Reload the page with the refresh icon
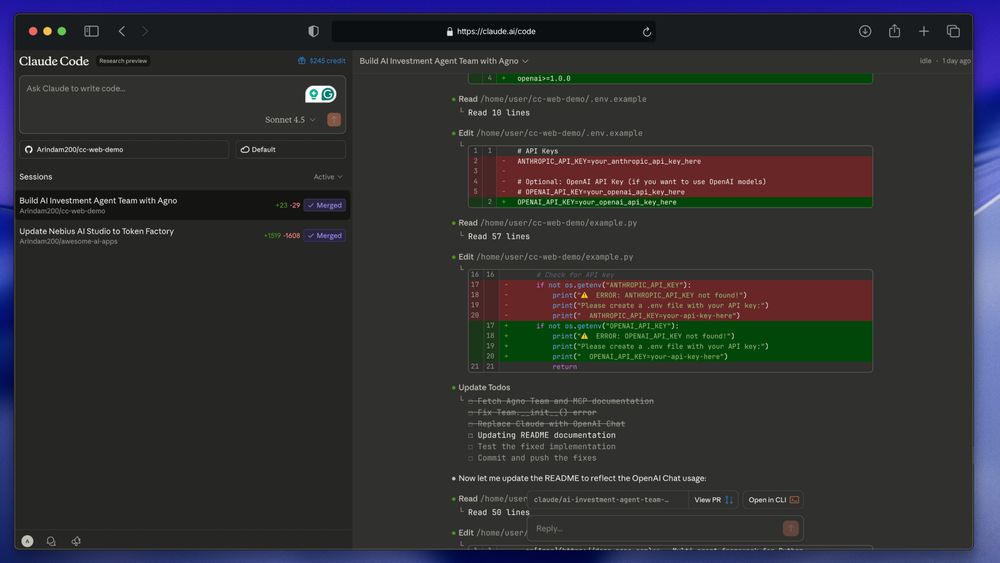The image size is (1000, 563). (x=647, y=31)
